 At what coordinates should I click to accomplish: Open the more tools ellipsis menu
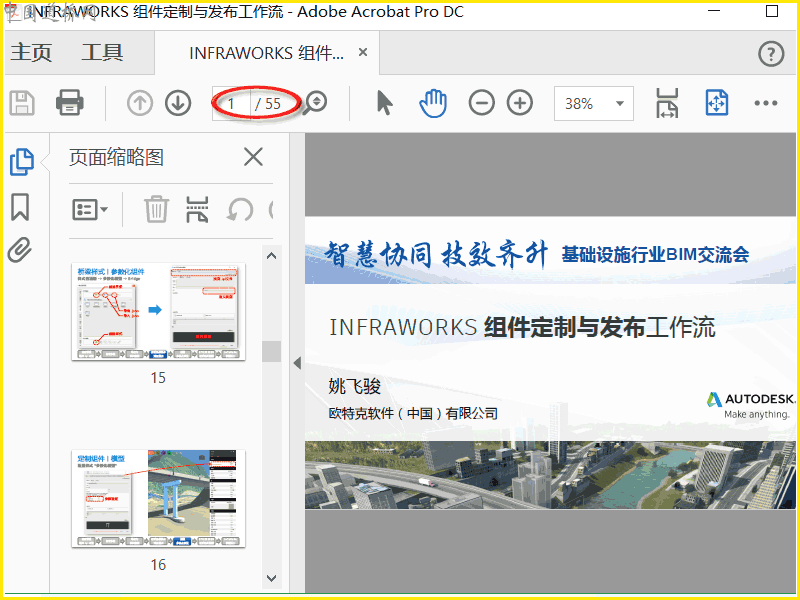coord(766,103)
